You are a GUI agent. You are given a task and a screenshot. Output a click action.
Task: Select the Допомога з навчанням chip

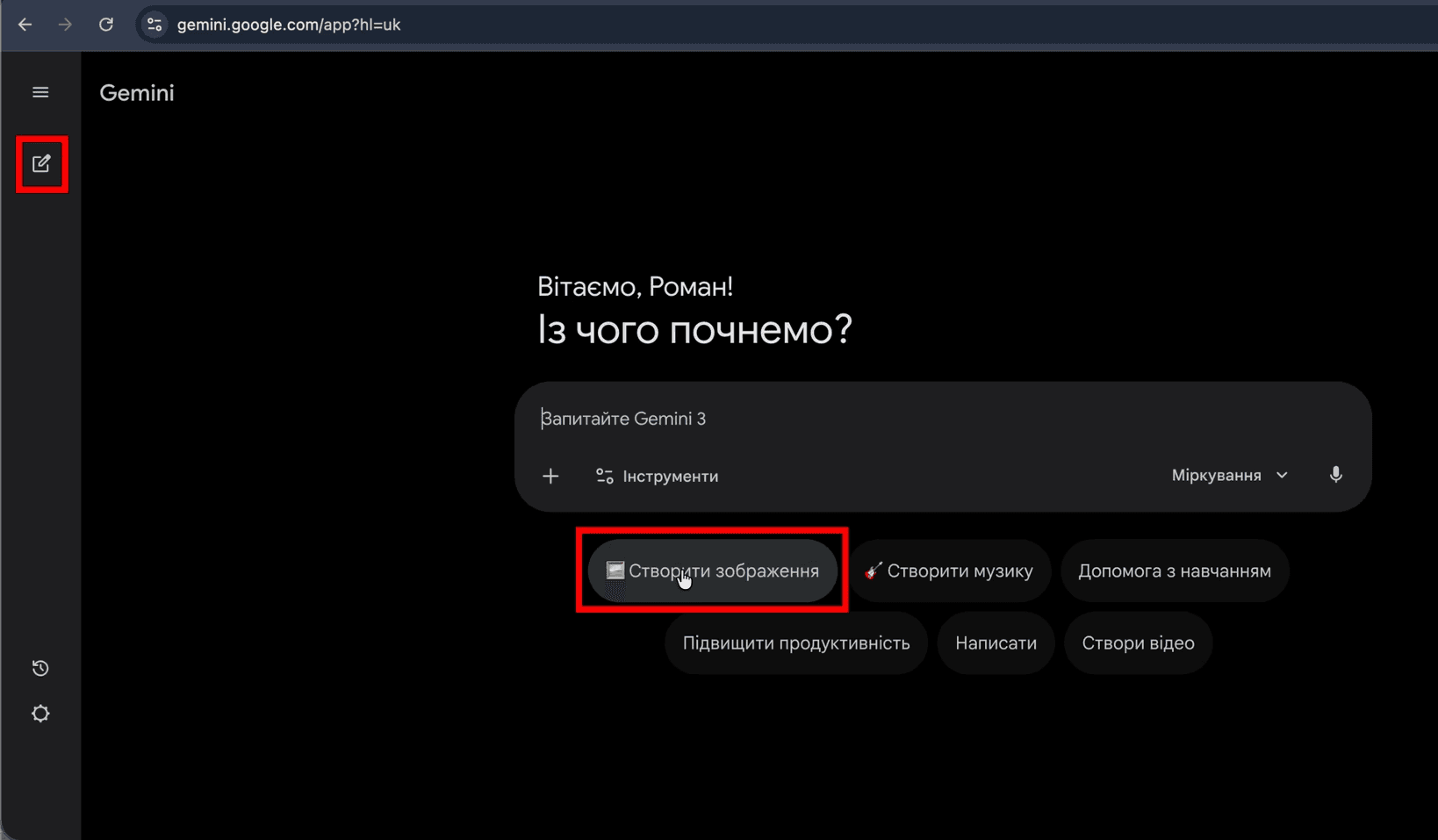1175,571
